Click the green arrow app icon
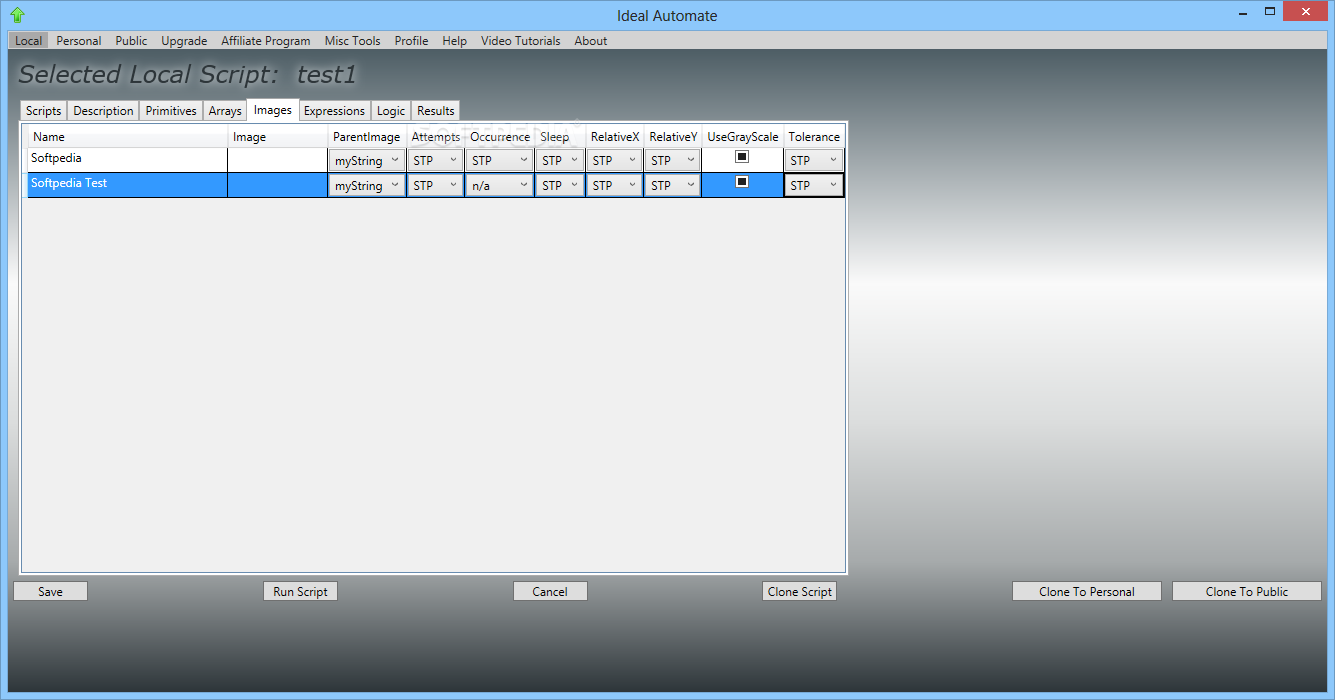The image size is (1335, 700). click(x=17, y=15)
